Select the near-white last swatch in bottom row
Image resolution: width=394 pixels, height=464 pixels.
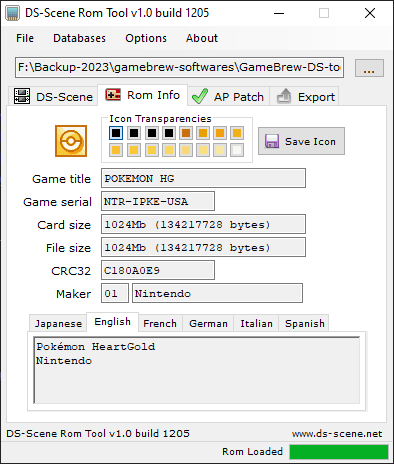237,150
